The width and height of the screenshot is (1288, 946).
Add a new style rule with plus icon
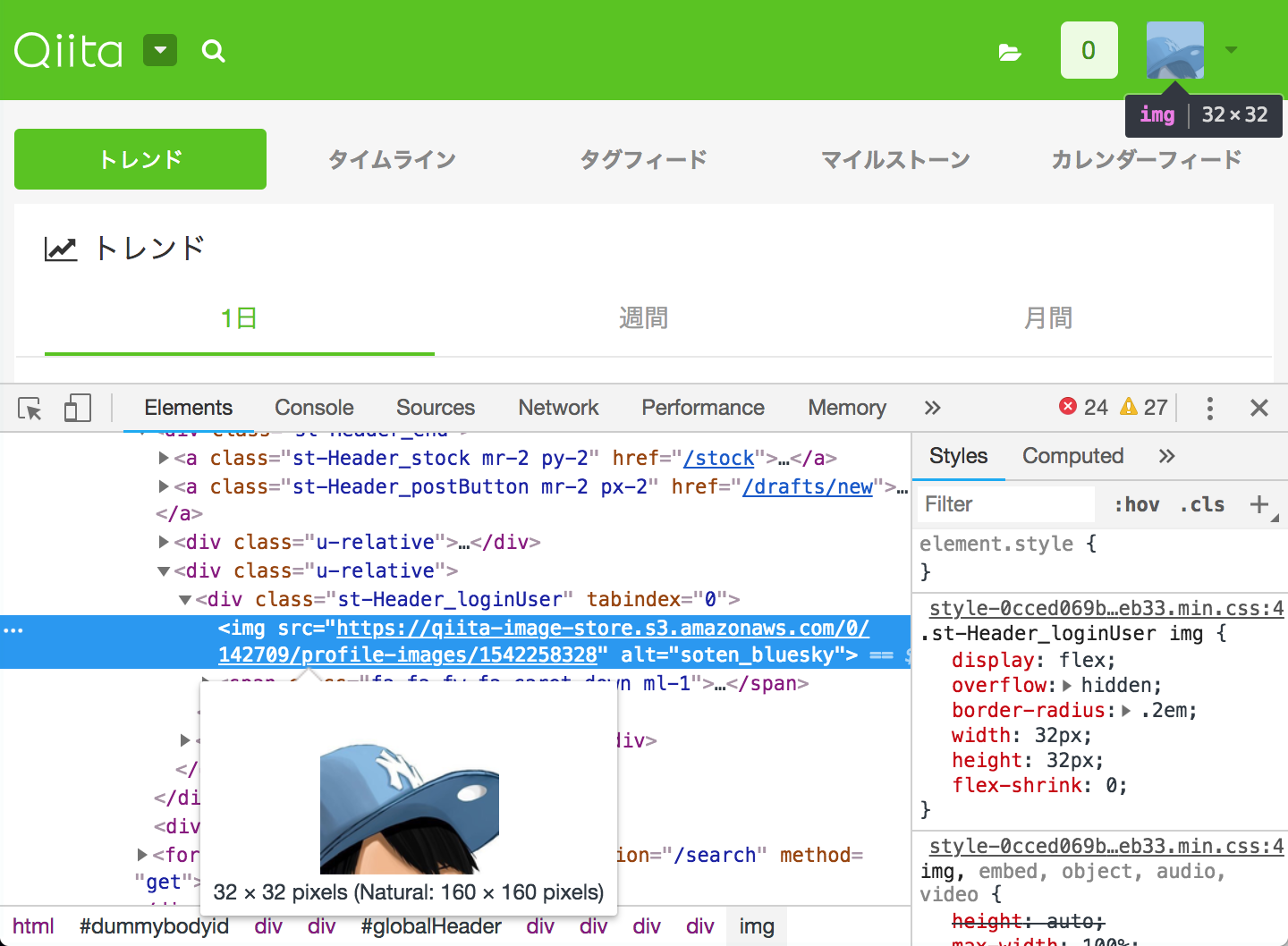[x=1258, y=504]
